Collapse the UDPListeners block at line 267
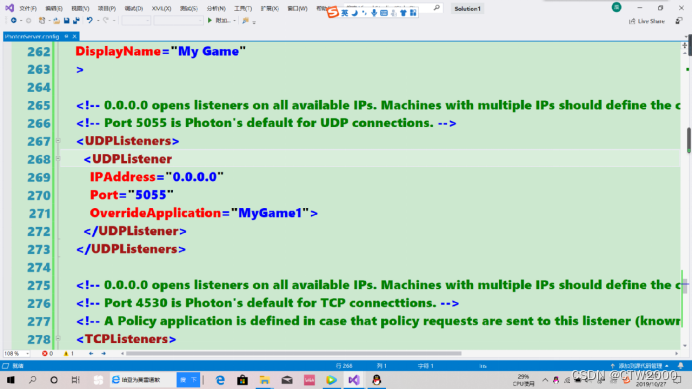The width and height of the screenshot is (693, 390). pos(58,141)
